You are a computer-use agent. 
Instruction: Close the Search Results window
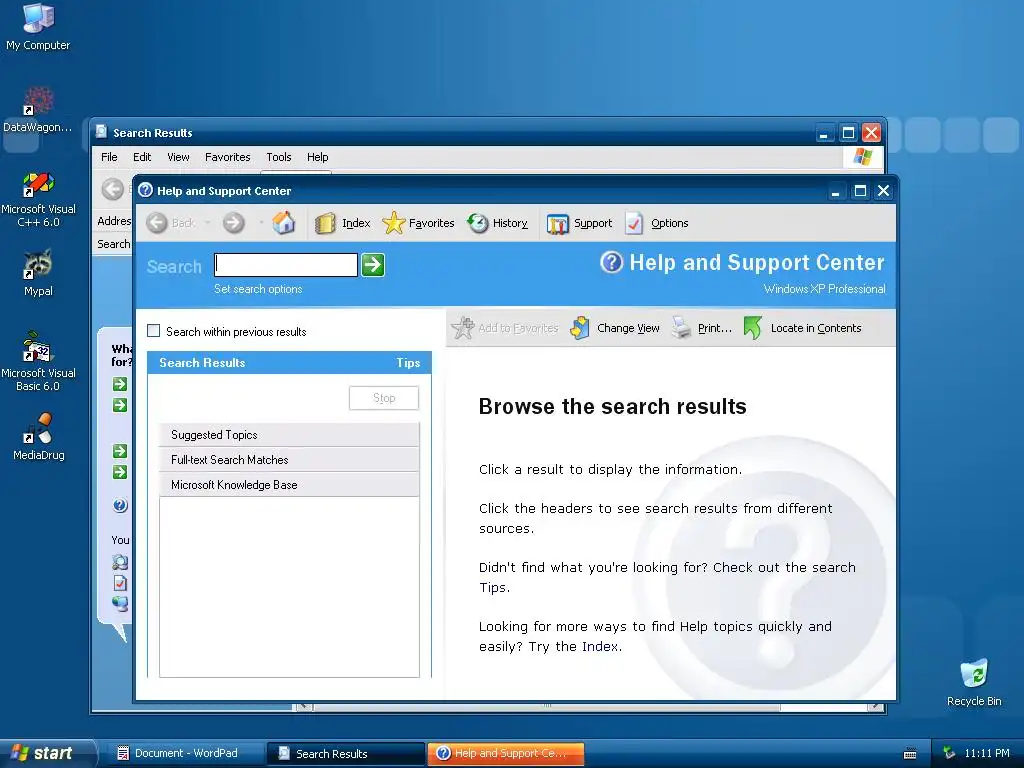(871, 133)
